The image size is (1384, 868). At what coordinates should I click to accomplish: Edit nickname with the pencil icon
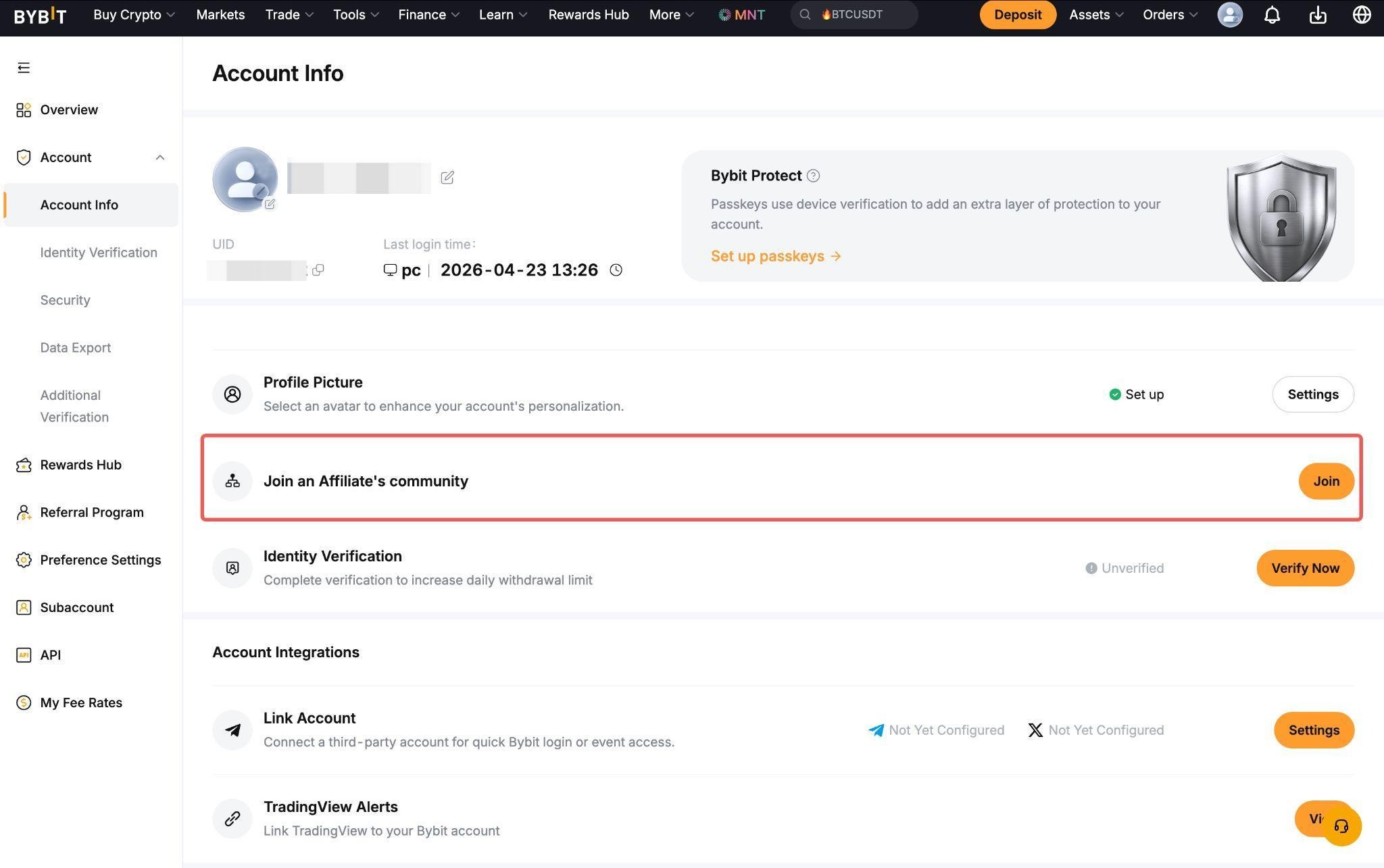447,178
